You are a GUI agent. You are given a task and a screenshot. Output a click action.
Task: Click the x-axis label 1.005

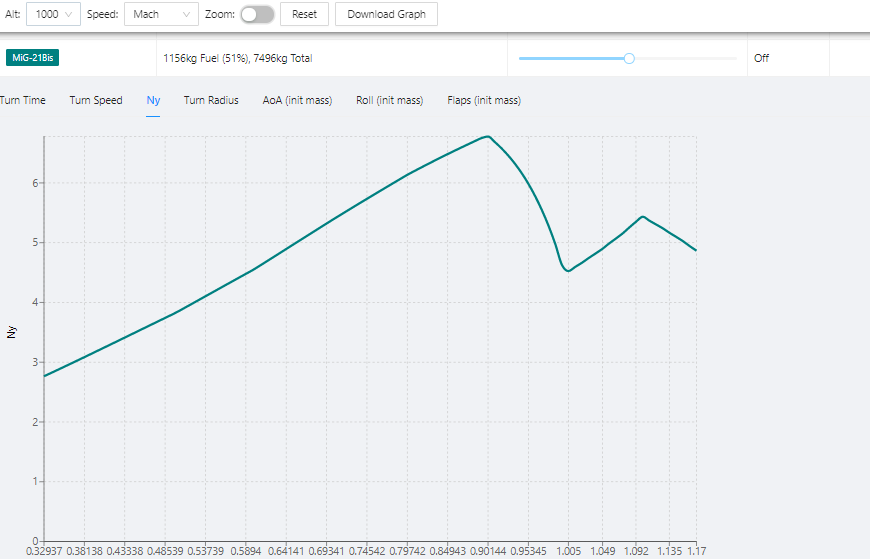[569, 551]
